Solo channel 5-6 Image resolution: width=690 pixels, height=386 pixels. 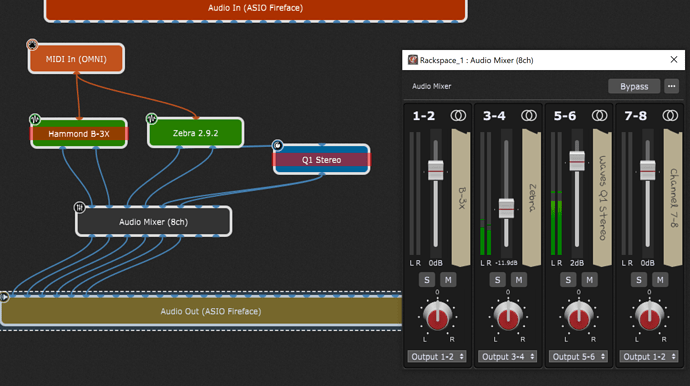point(568,280)
